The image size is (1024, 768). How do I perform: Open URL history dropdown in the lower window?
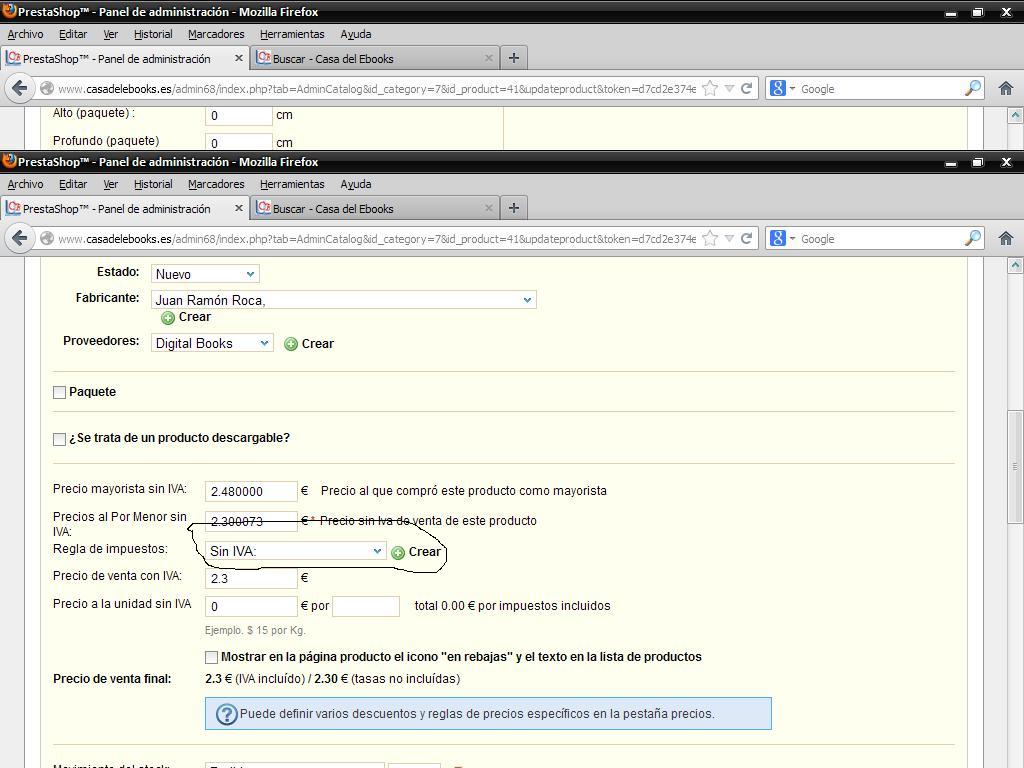click(x=729, y=238)
